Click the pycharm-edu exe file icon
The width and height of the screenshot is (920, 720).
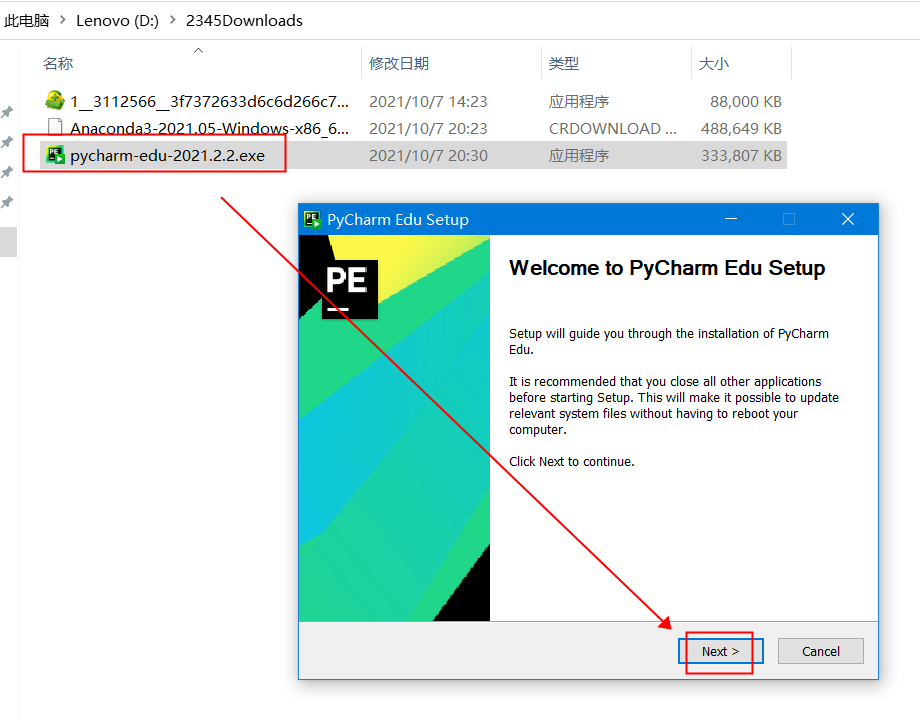coord(55,155)
